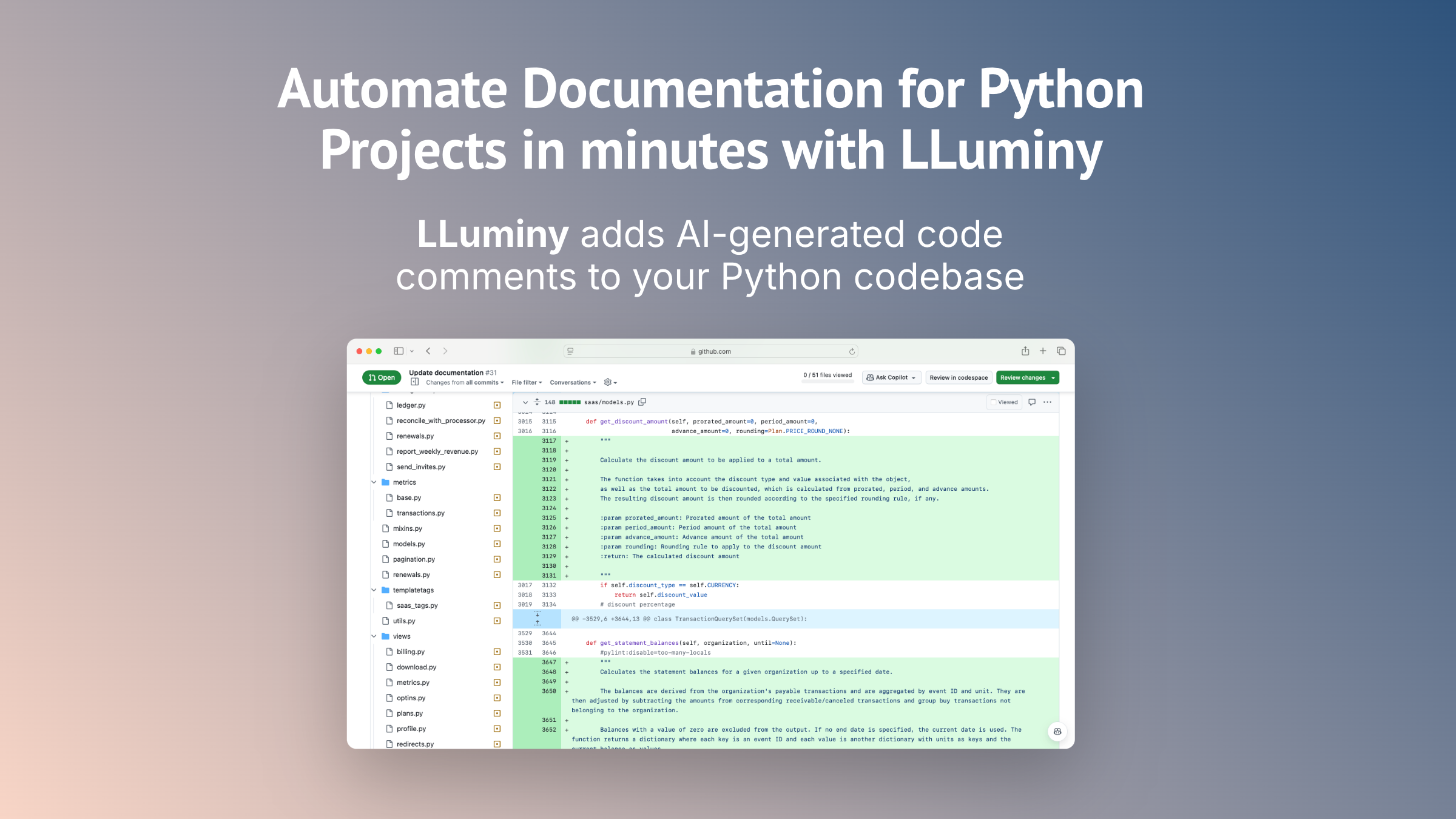
Task: Open the three-dot menu for models.py
Action: point(1048,402)
